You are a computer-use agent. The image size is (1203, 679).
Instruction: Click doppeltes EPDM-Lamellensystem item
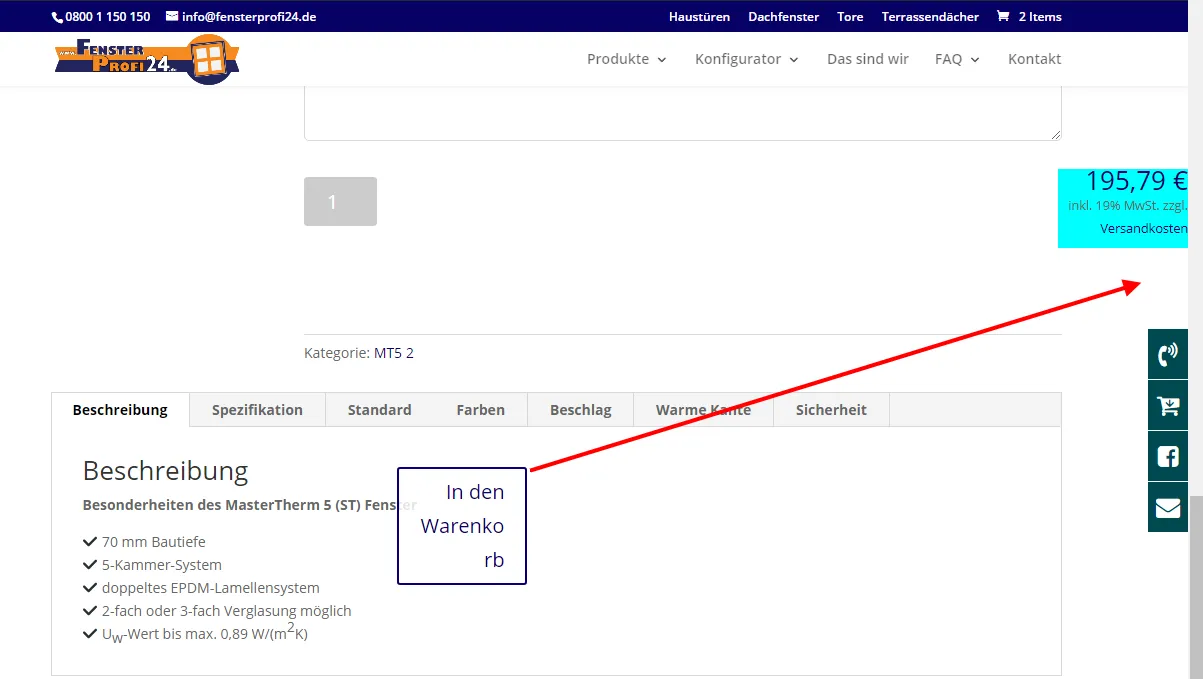click(x=210, y=588)
